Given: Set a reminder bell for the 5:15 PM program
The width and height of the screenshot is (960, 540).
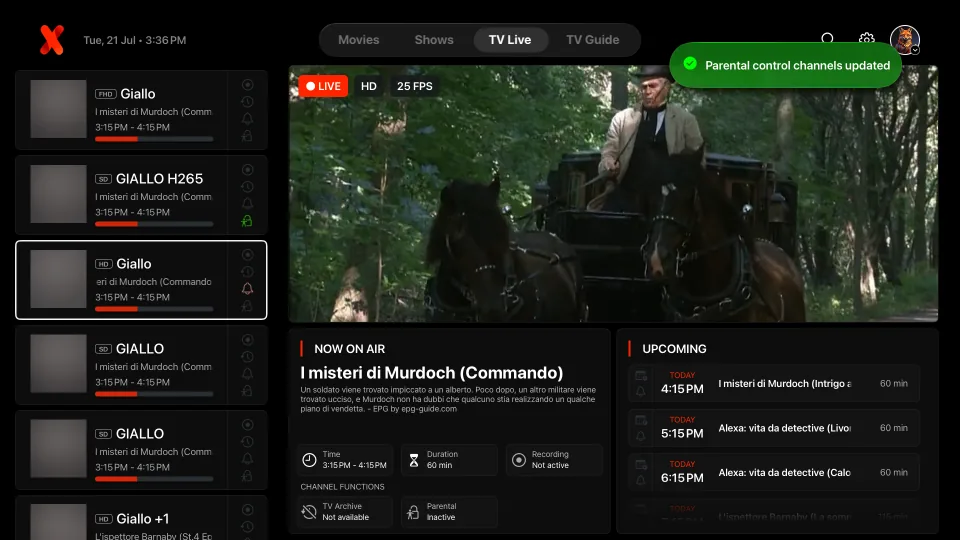Looking at the screenshot, I should pos(641,436).
